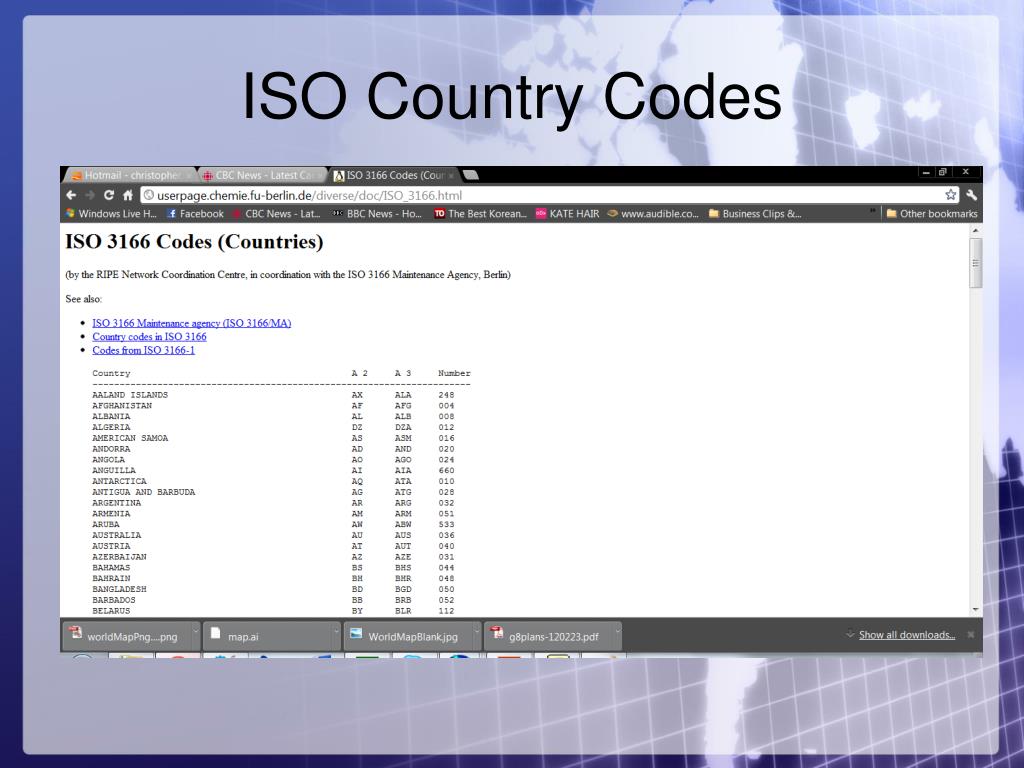Image resolution: width=1024 pixels, height=768 pixels.
Task: Follow the ISO 3166 Maintenance agency link
Action: (x=191, y=323)
